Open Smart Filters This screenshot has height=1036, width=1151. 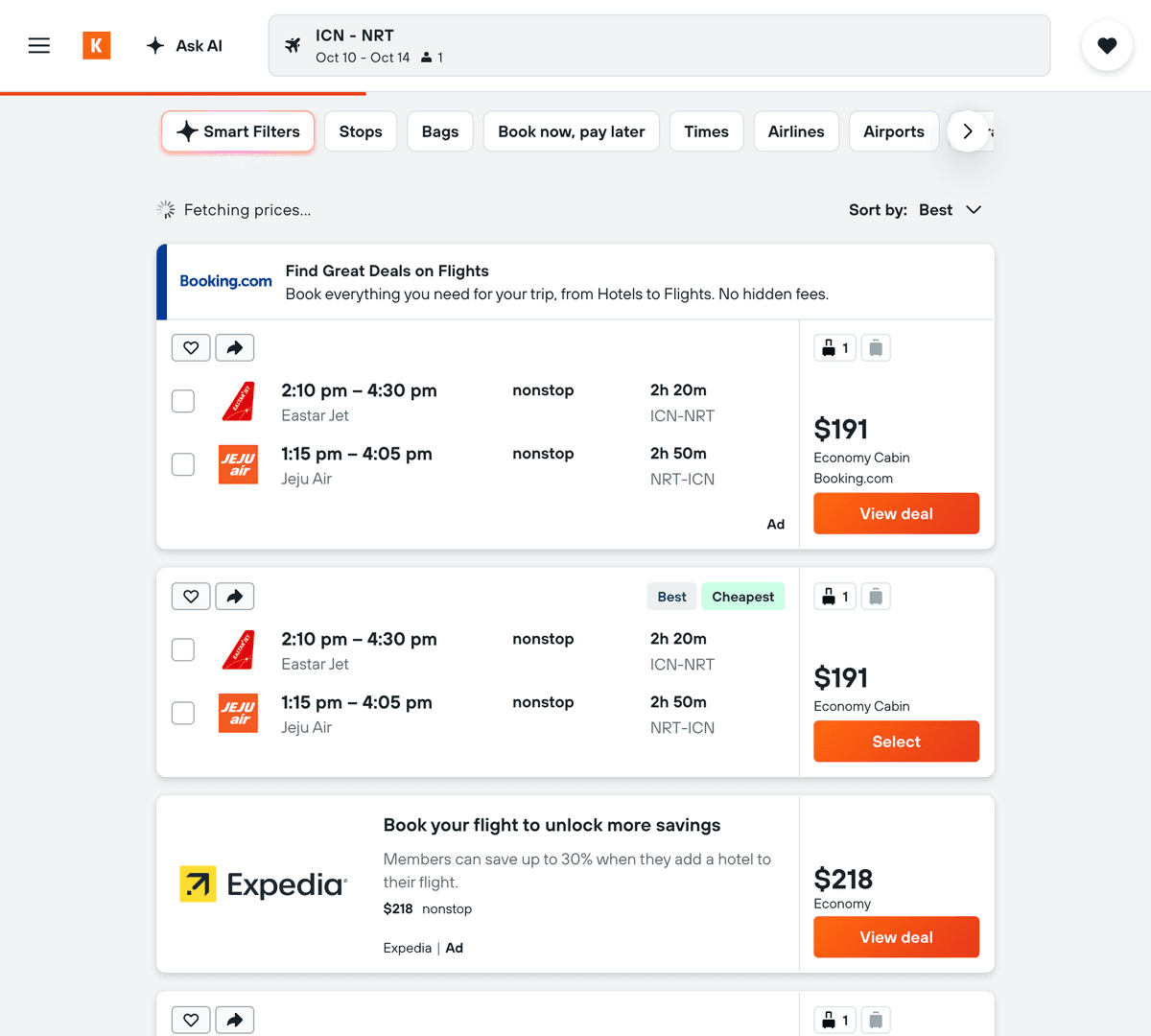(238, 131)
